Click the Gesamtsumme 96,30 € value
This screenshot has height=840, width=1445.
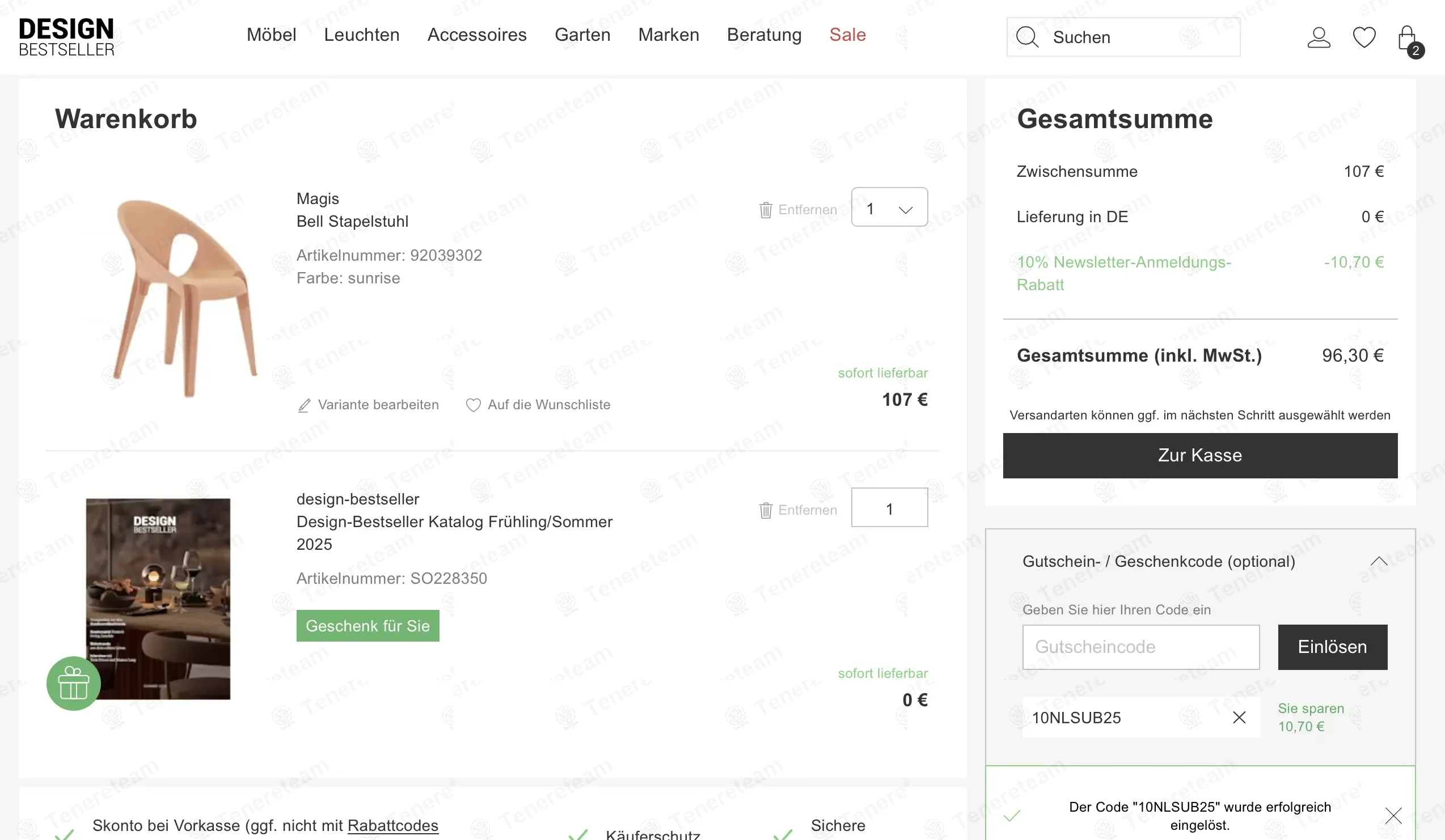(x=1353, y=356)
